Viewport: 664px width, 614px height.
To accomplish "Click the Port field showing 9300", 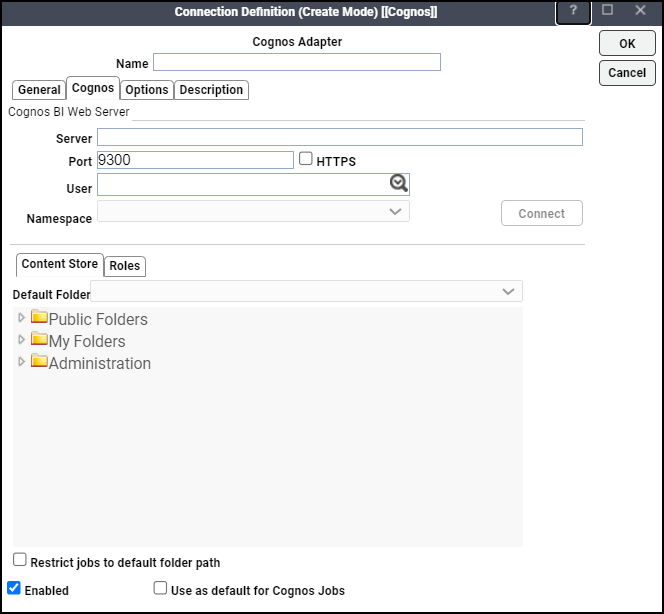I will click(x=195, y=160).
